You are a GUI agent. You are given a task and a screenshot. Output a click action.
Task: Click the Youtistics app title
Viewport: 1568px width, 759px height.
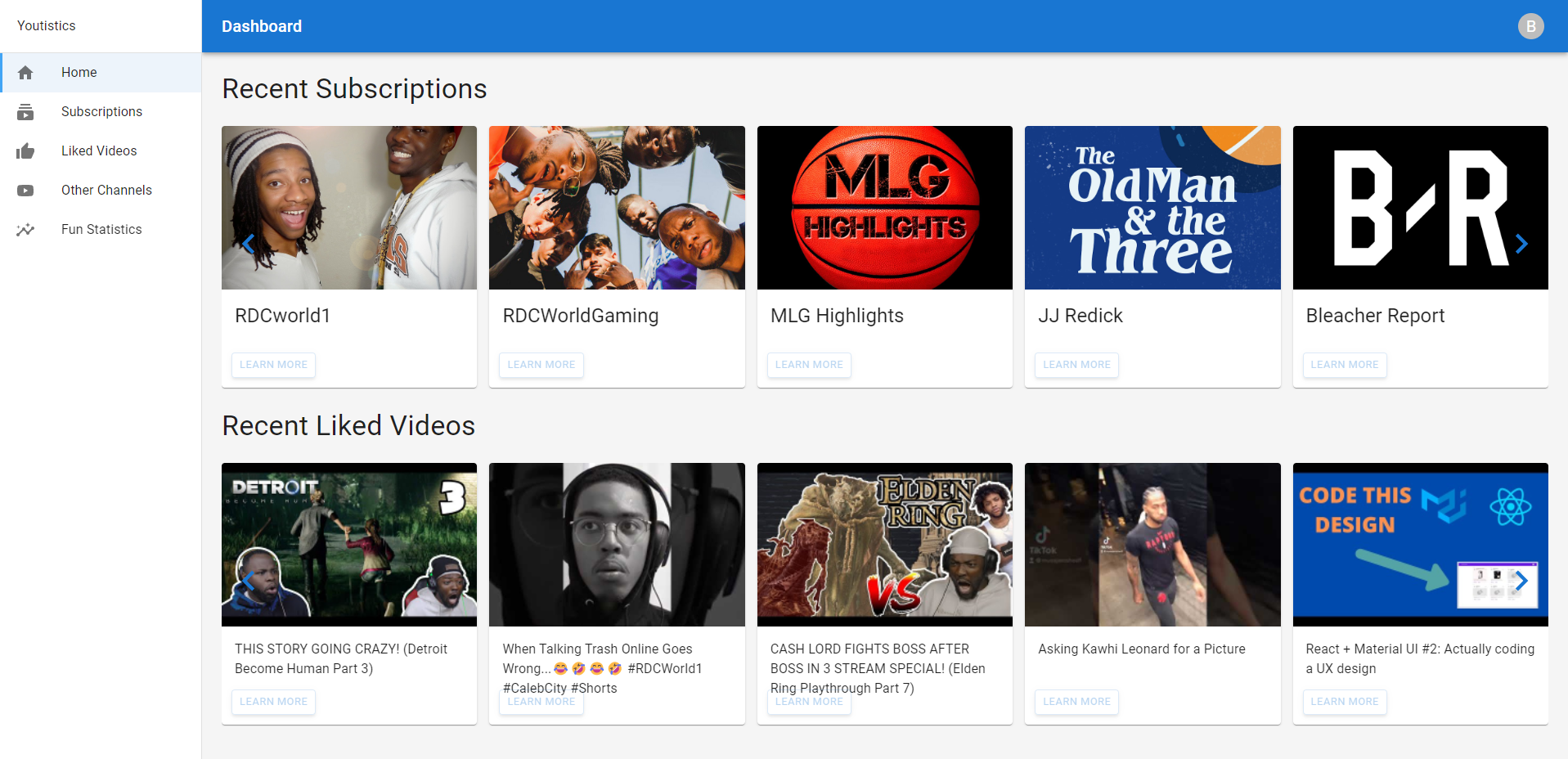coord(47,26)
